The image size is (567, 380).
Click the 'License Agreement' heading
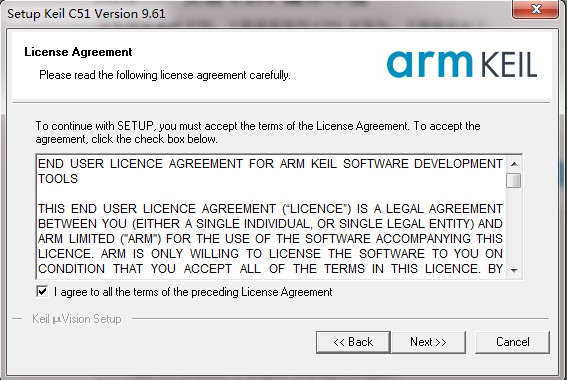pyautogui.click(x=78, y=52)
